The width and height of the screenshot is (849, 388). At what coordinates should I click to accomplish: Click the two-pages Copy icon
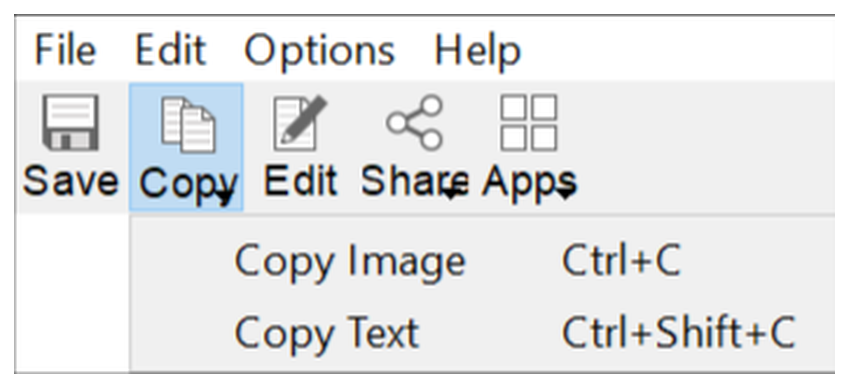click(188, 124)
